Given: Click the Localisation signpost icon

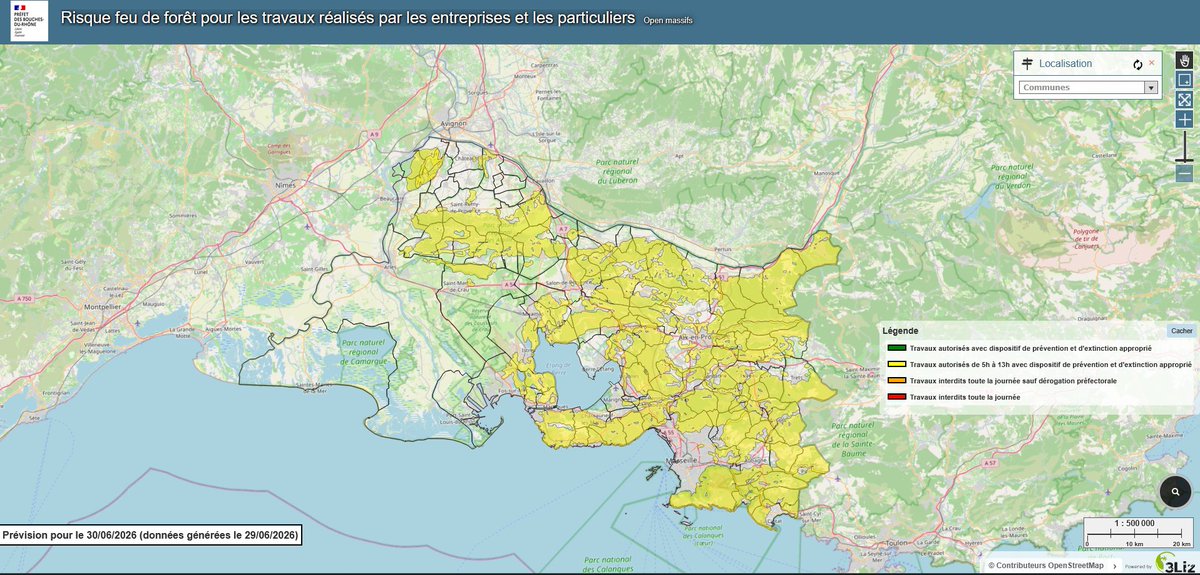Looking at the screenshot, I should (1026, 63).
